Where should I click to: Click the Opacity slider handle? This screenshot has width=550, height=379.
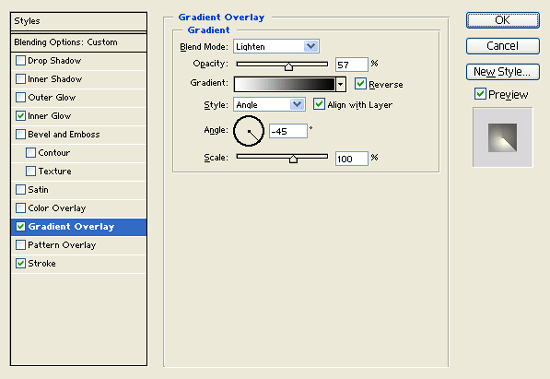point(289,66)
